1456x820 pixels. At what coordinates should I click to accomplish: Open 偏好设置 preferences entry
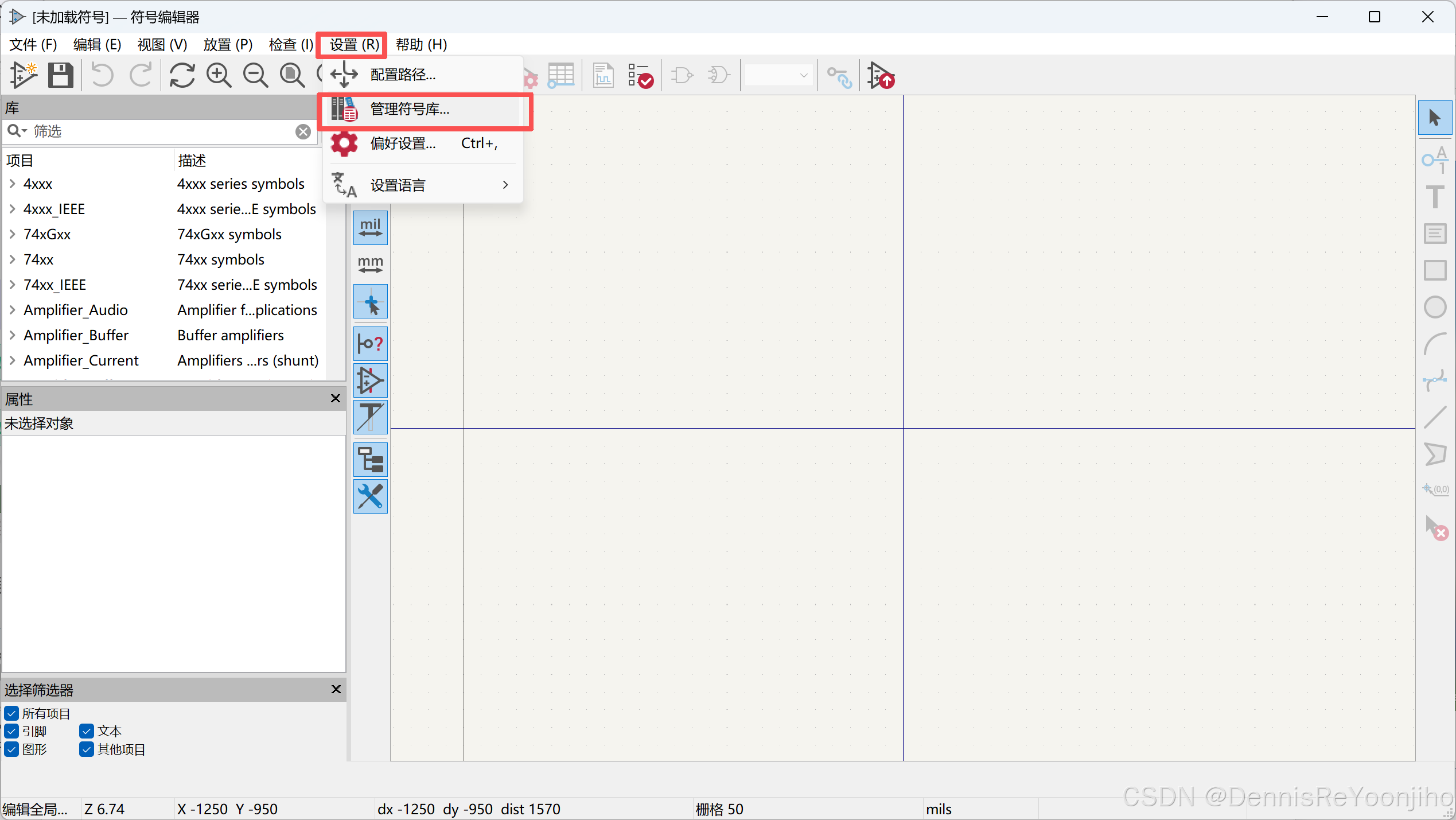[x=423, y=143]
